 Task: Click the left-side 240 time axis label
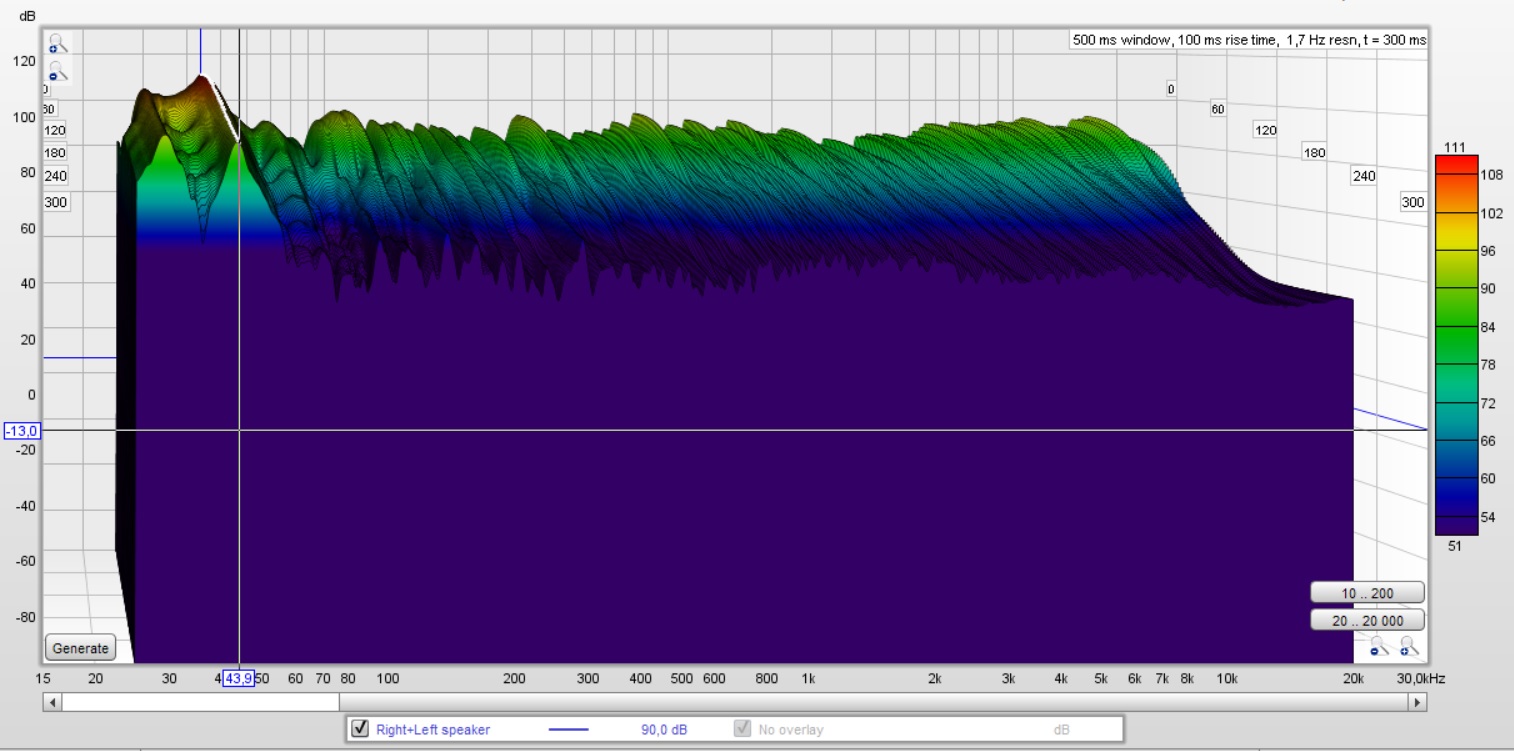pos(55,177)
